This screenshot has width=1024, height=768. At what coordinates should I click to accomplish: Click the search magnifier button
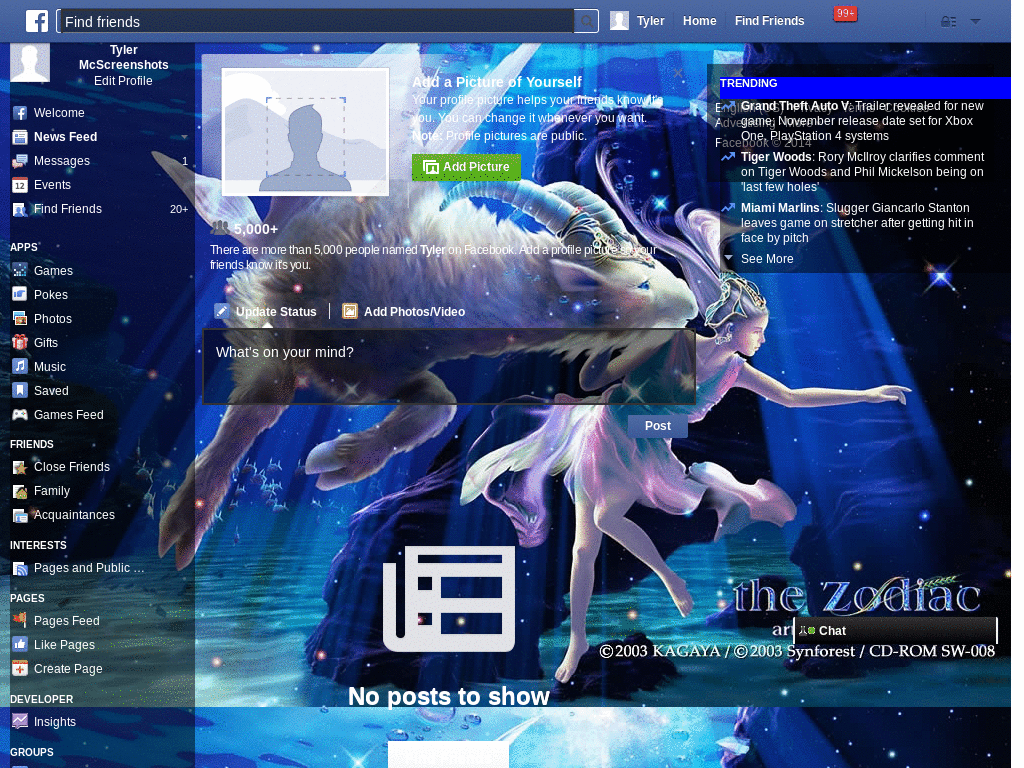point(586,22)
